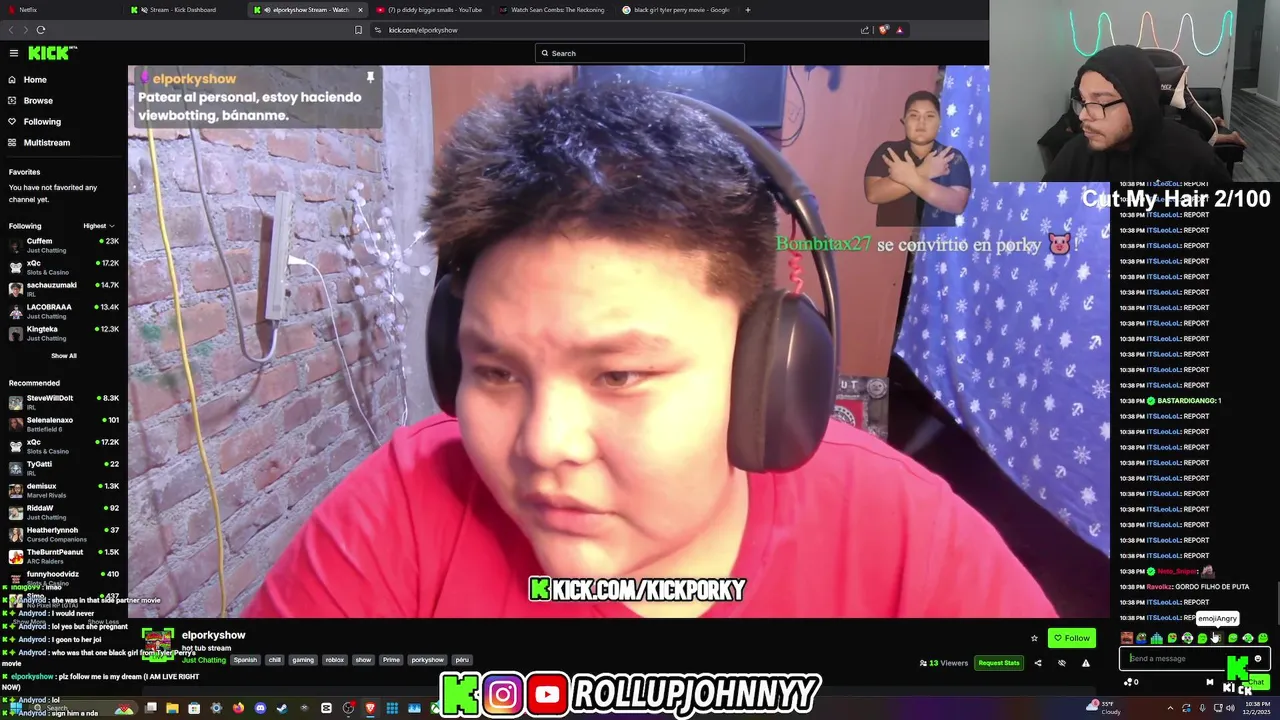This screenshot has width=1280, height=720.
Task: Click the pin icon on pinned message
Action: [370, 77]
